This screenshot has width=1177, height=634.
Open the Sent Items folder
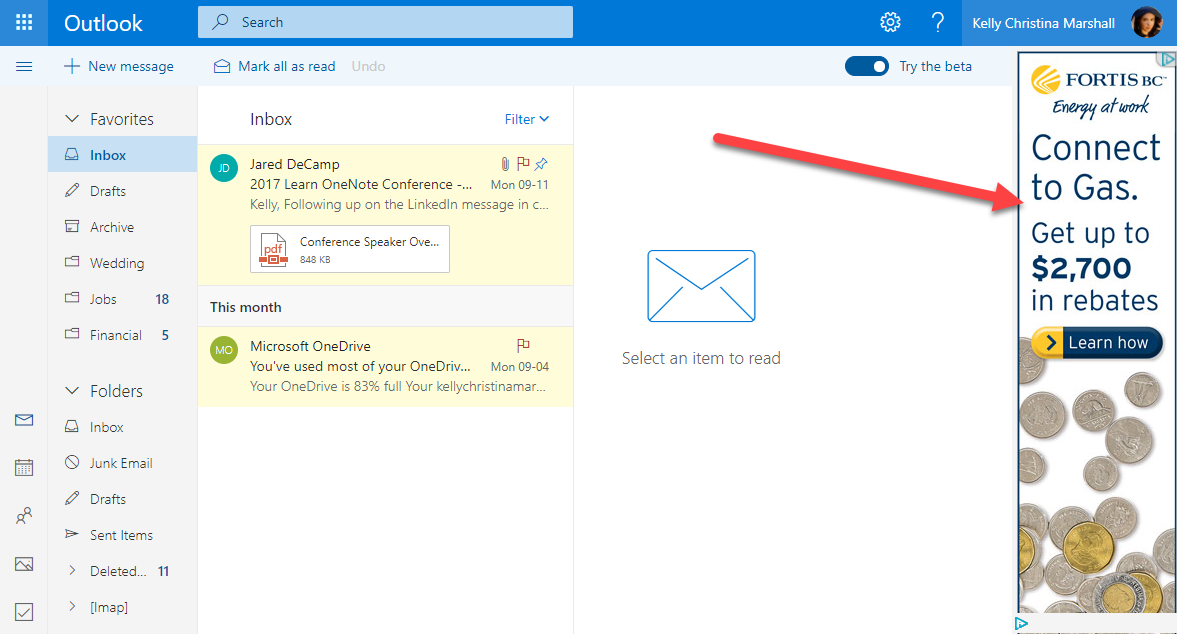[x=122, y=534]
